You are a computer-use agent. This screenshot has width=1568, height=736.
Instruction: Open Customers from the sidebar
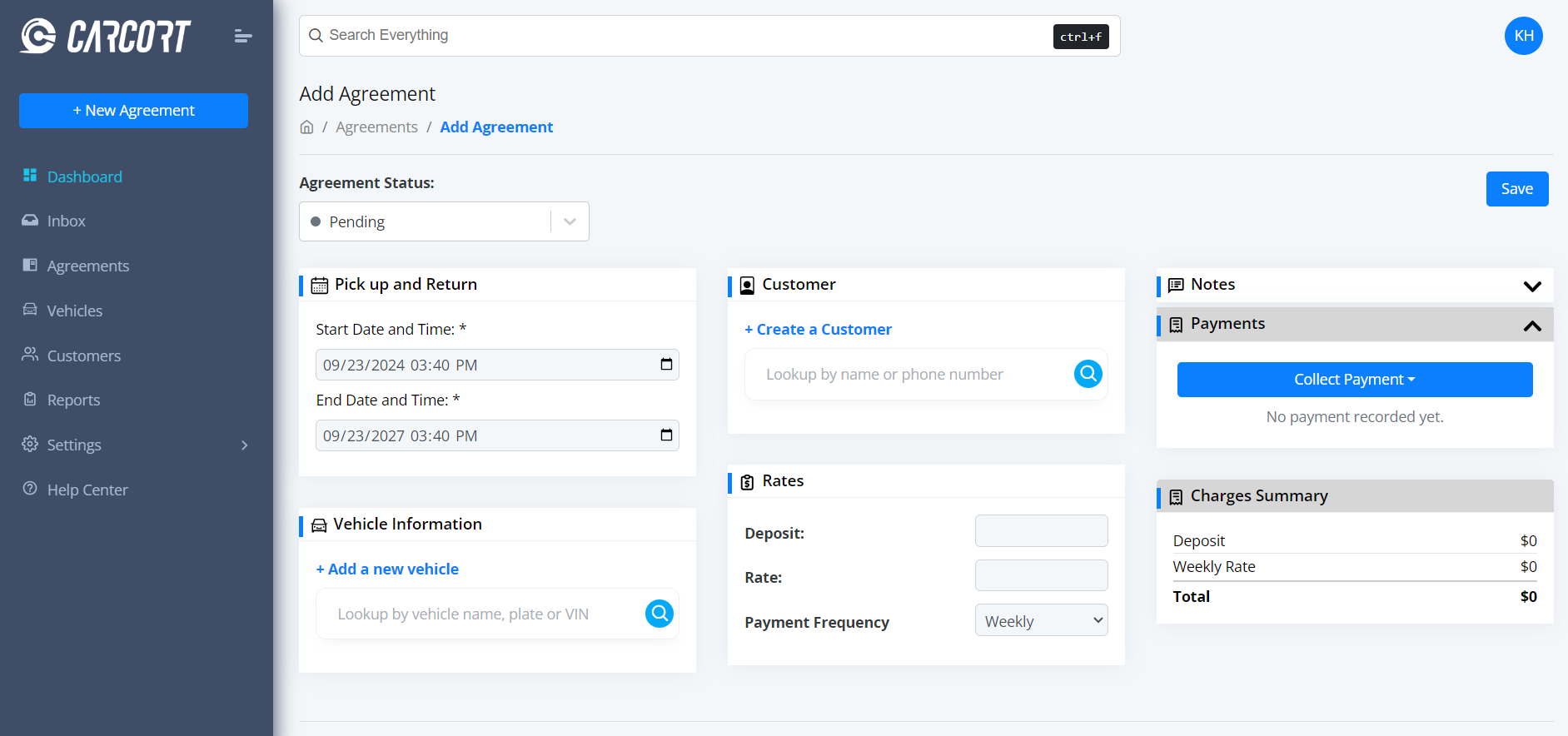[x=83, y=356]
